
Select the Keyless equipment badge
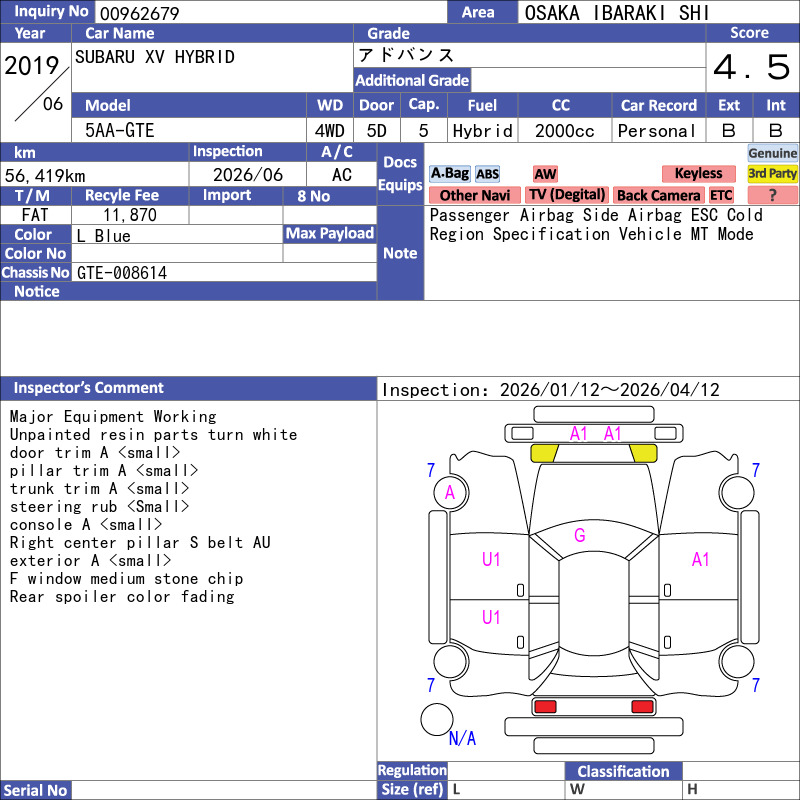pos(697,174)
